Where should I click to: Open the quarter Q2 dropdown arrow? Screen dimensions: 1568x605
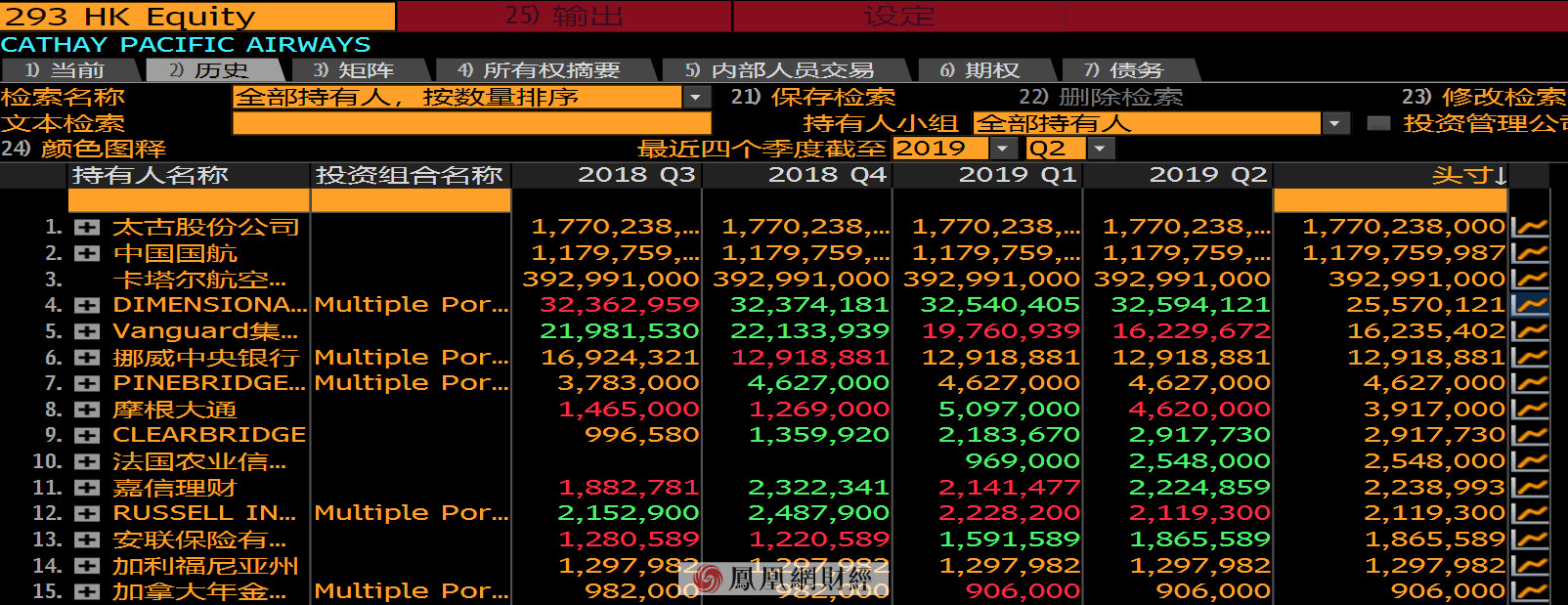click(1101, 149)
